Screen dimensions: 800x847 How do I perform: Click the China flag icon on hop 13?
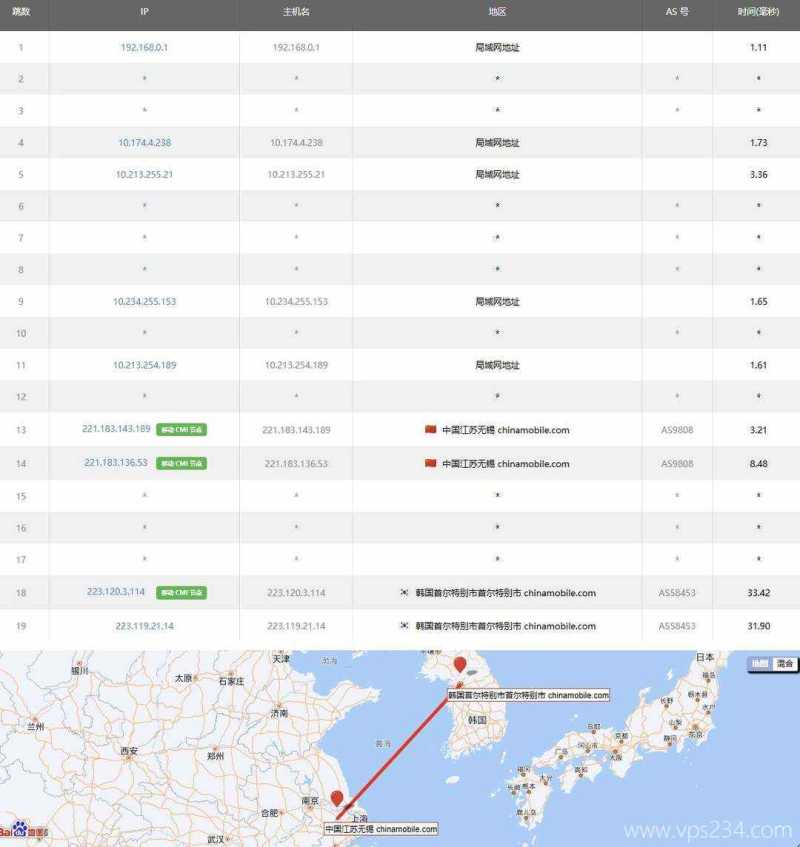(x=430, y=430)
